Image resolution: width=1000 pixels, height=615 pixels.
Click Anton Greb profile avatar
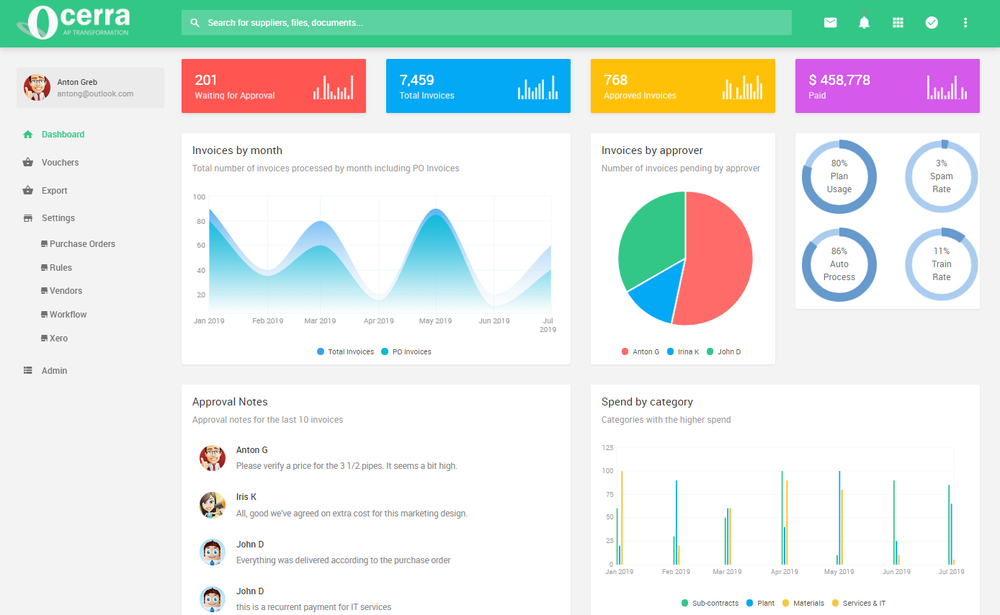coord(37,87)
